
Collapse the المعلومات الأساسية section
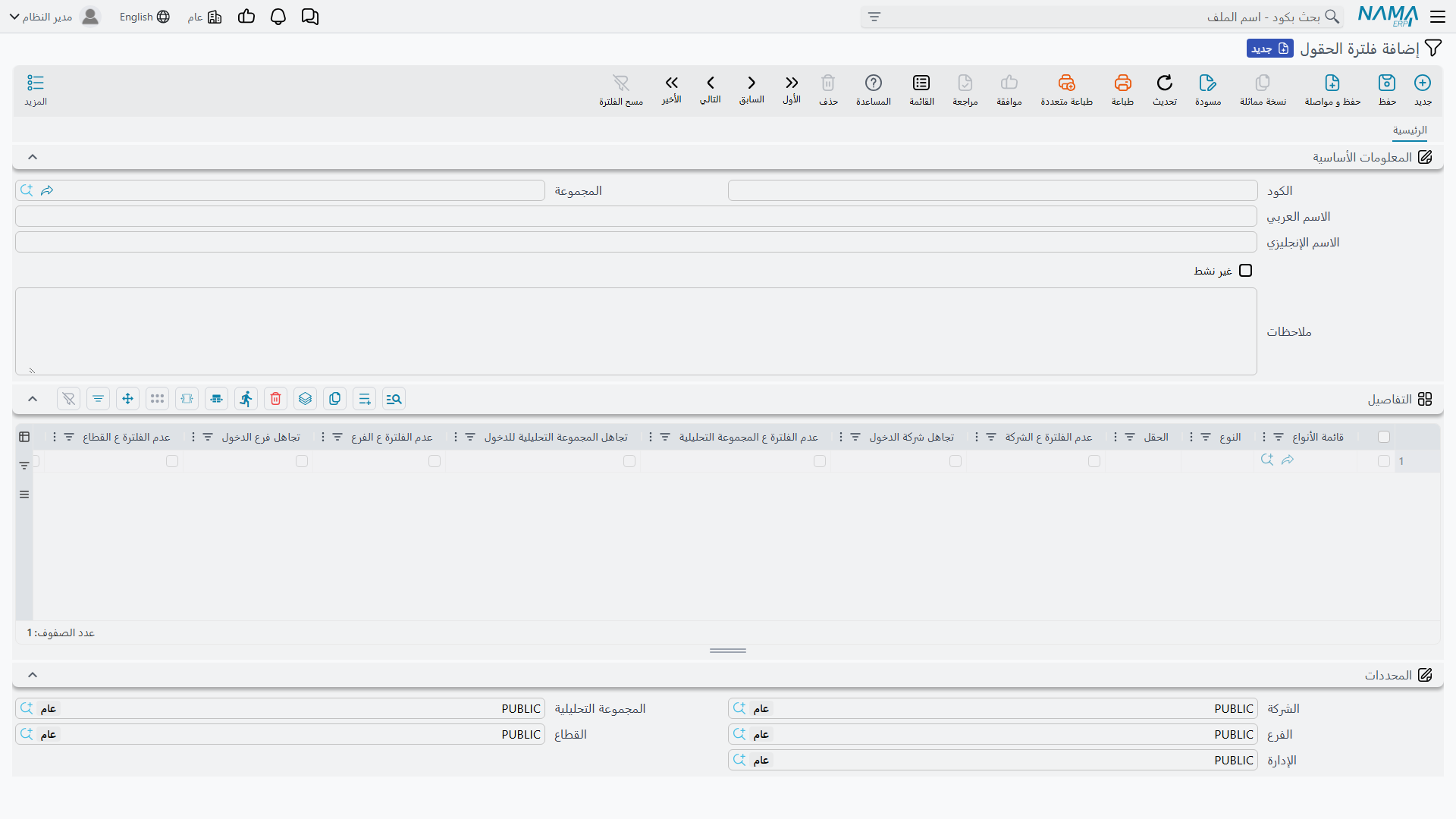pos(33,157)
